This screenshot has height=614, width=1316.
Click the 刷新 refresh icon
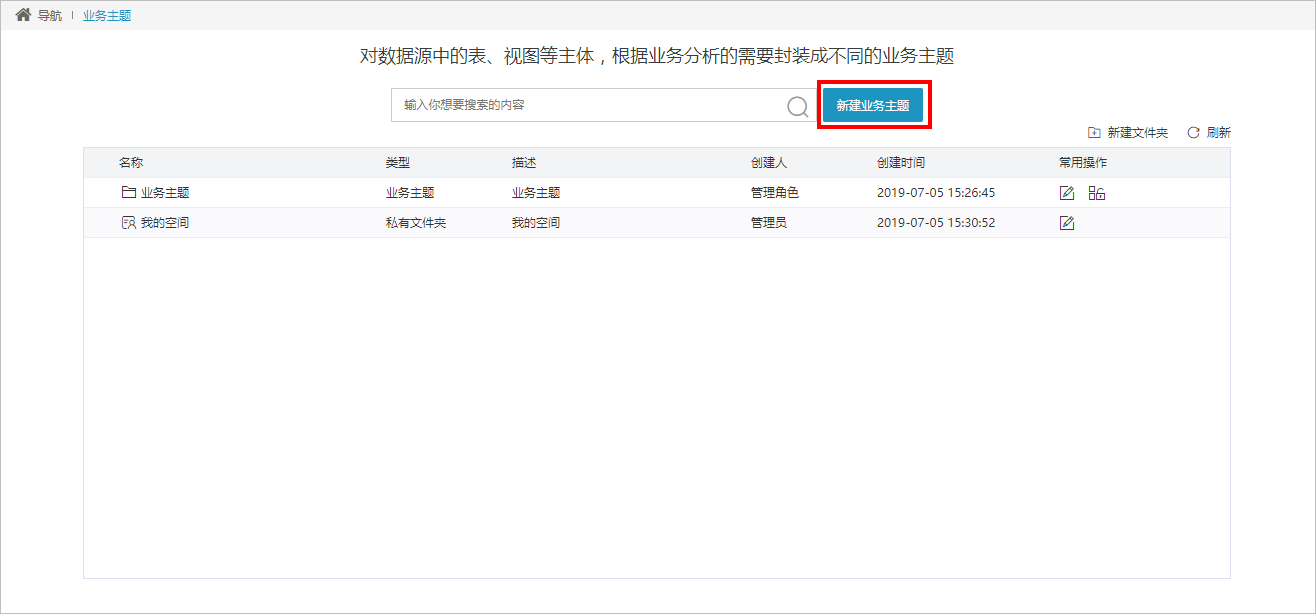tap(1193, 132)
